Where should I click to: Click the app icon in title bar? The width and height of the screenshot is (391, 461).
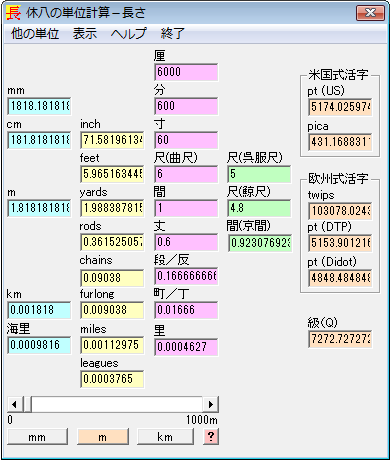(x=13, y=13)
